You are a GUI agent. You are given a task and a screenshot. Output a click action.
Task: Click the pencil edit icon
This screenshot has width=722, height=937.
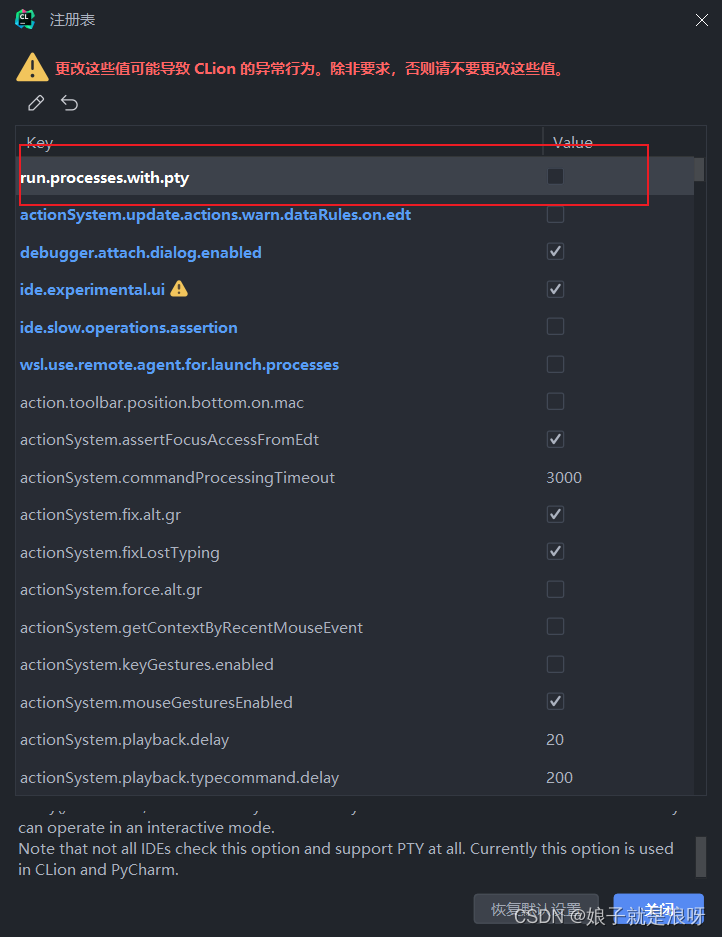pyautogui.click(x=36, y=103)
